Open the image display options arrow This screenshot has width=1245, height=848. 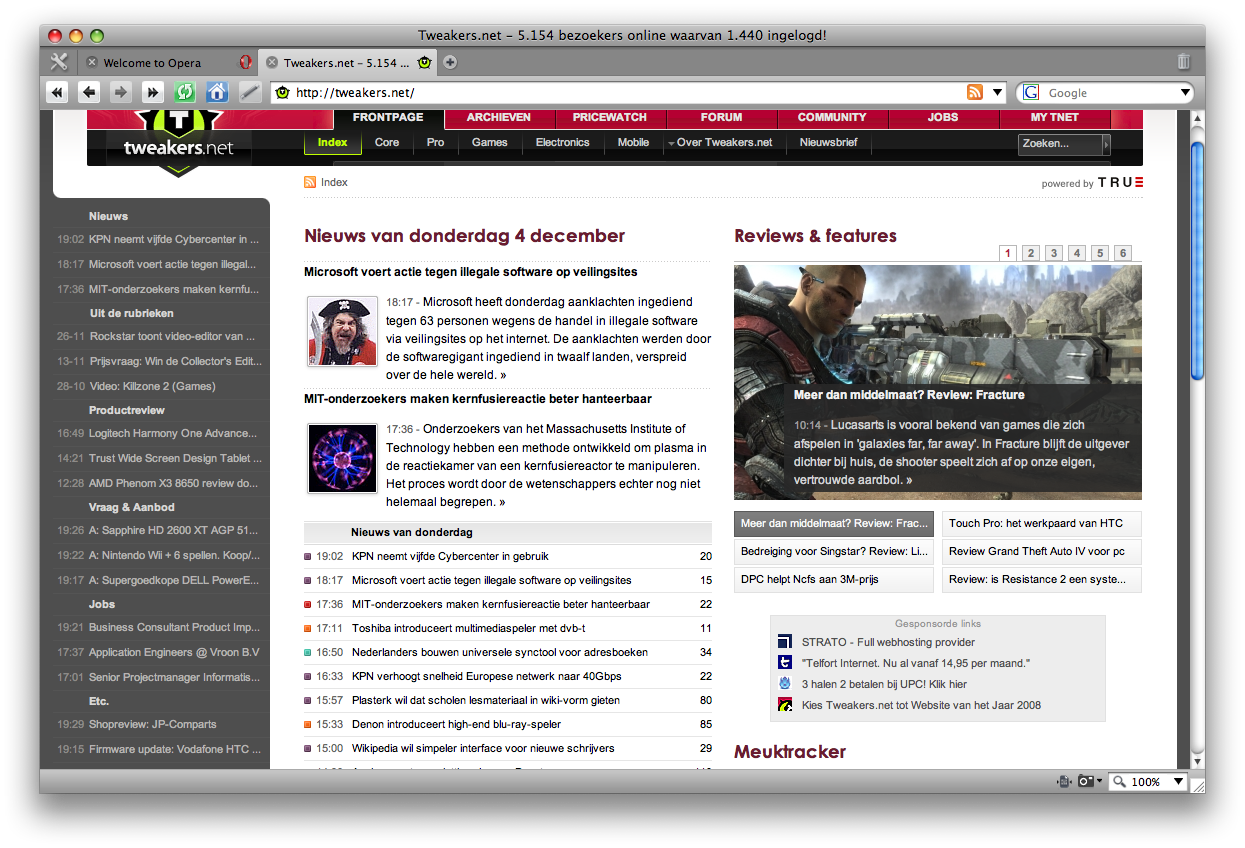(1100, 781)
